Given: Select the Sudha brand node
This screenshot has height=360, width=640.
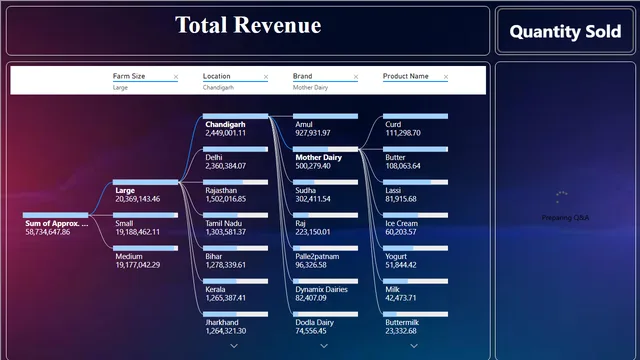Looking at the screenshot, I should click(x=325, y=191).
